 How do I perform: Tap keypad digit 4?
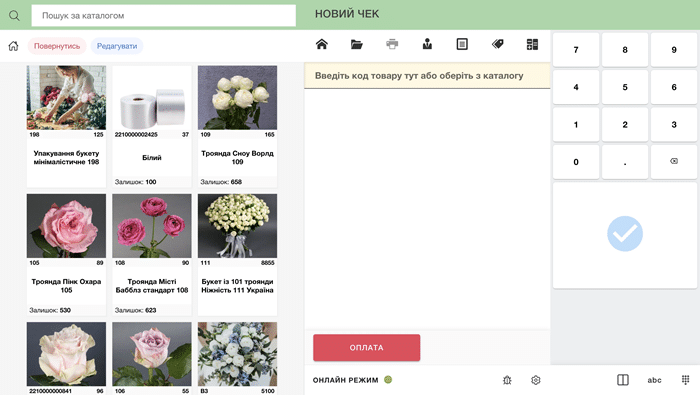(576, 87)
